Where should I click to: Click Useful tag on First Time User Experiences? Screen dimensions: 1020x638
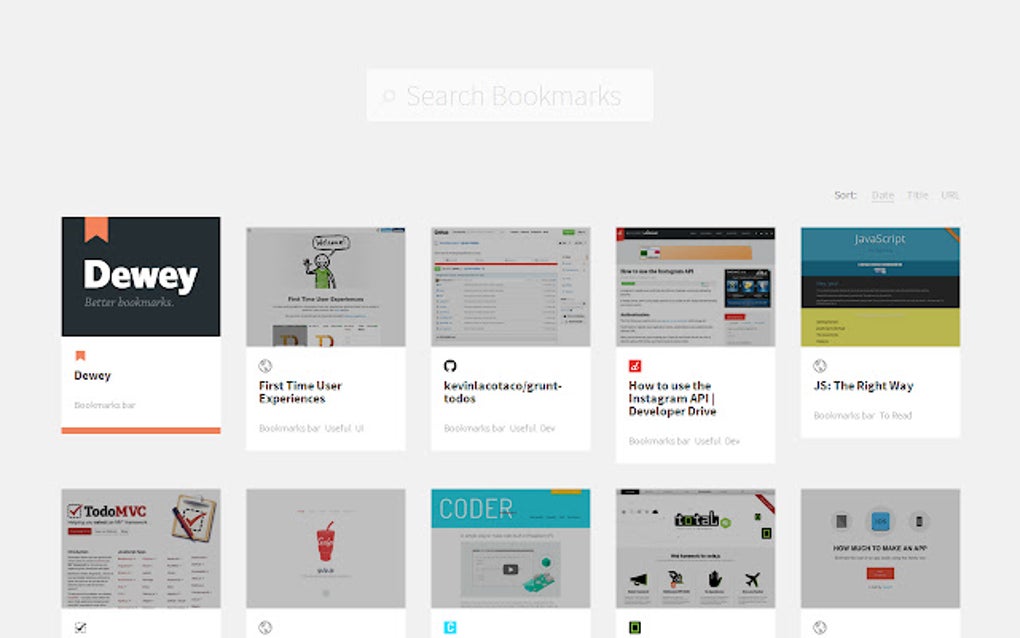[338, 429]
